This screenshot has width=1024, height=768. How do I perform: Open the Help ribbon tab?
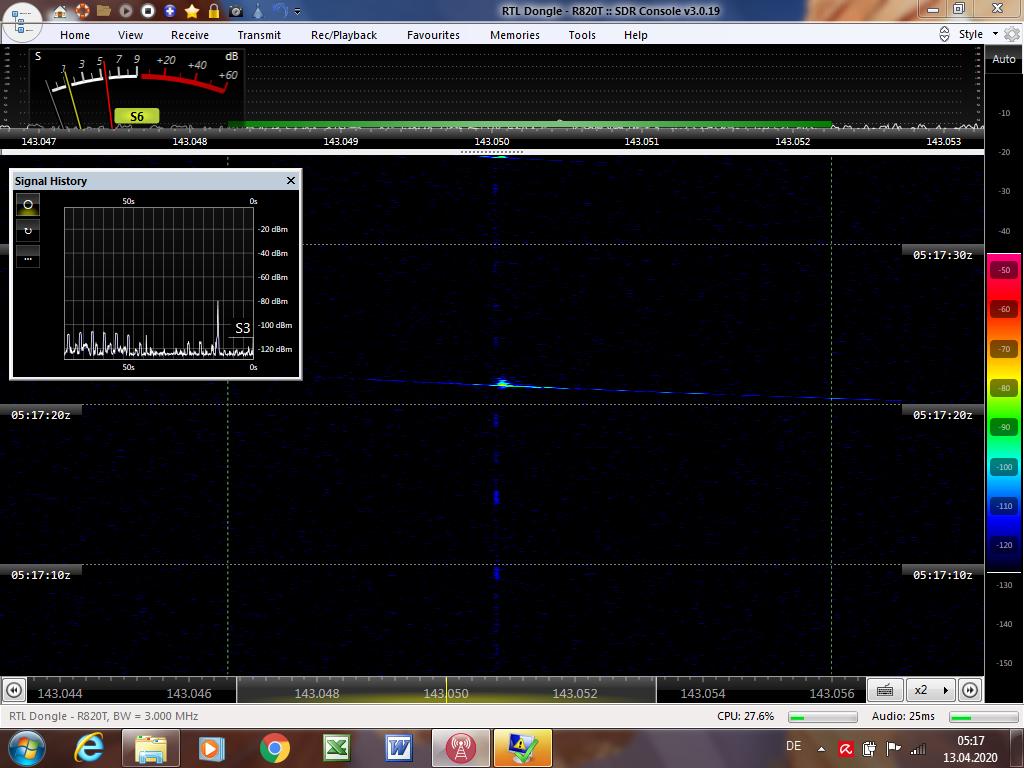[635, 35]
